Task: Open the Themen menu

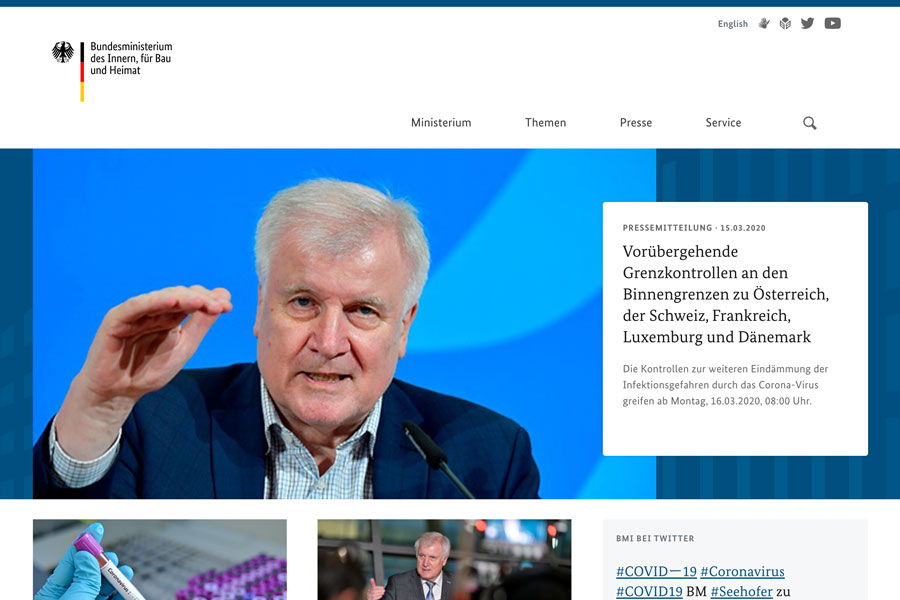Action: tap(545, 123)
